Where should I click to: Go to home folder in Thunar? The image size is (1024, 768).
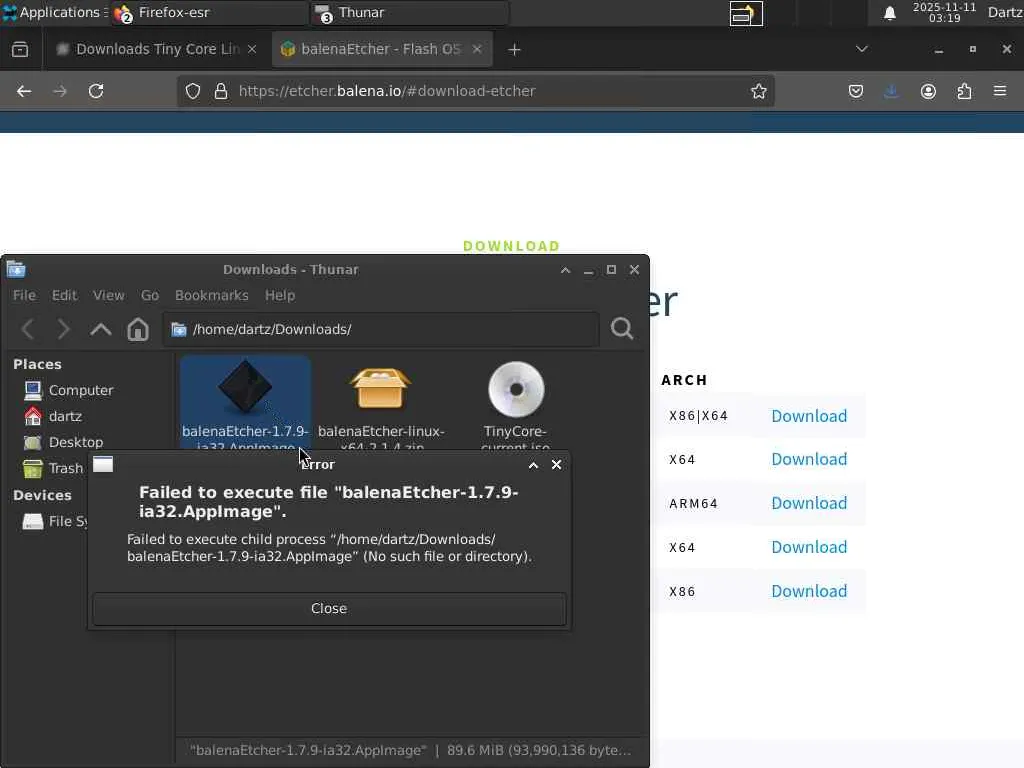pos(138,329)
